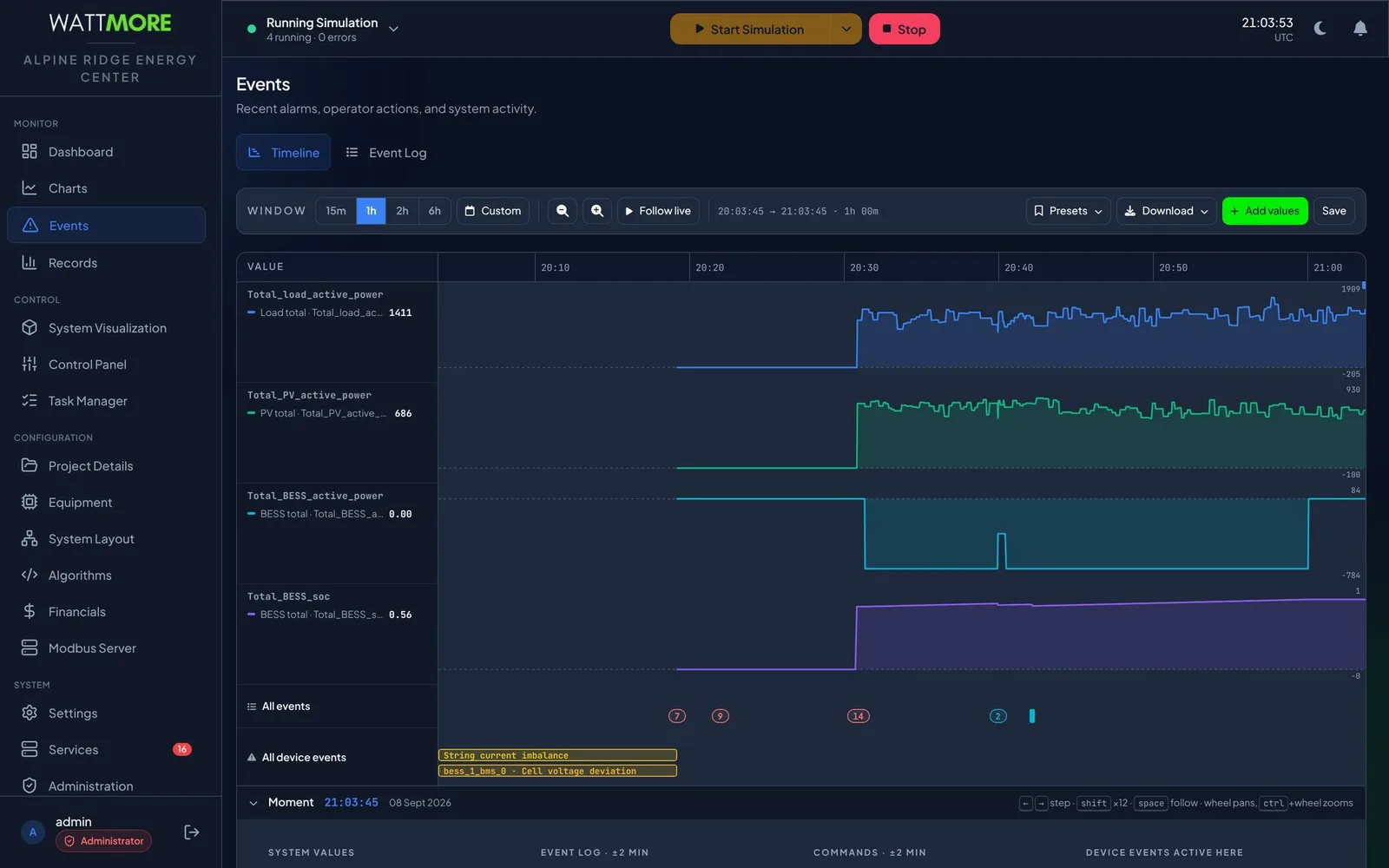Image resolution: width=1389 pixels, height=868 pixels.
Task: Click the Save button
Action: click(1334, 211)
